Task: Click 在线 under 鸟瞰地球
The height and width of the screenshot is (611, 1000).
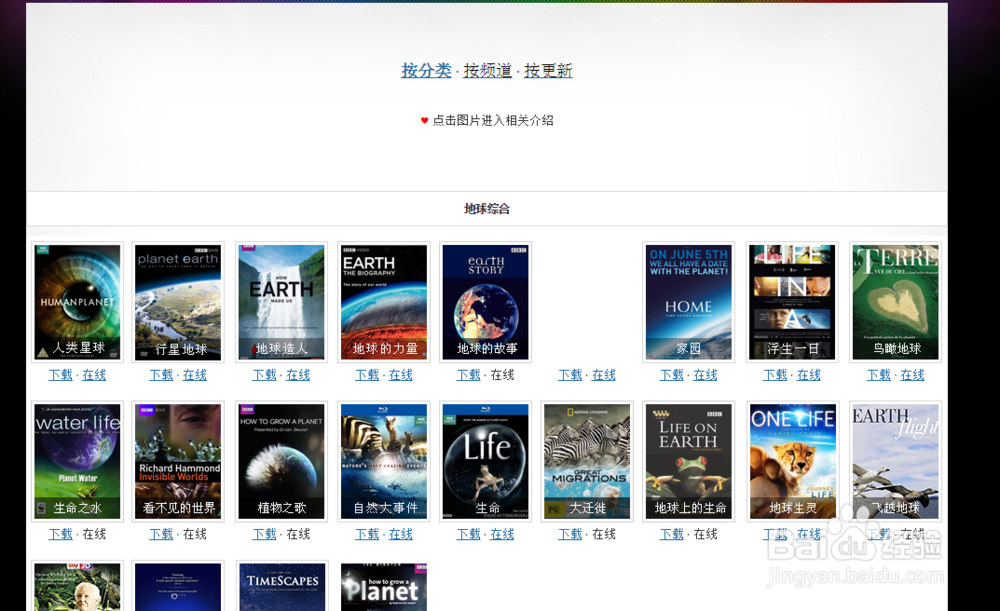Action: pos(913,375)
